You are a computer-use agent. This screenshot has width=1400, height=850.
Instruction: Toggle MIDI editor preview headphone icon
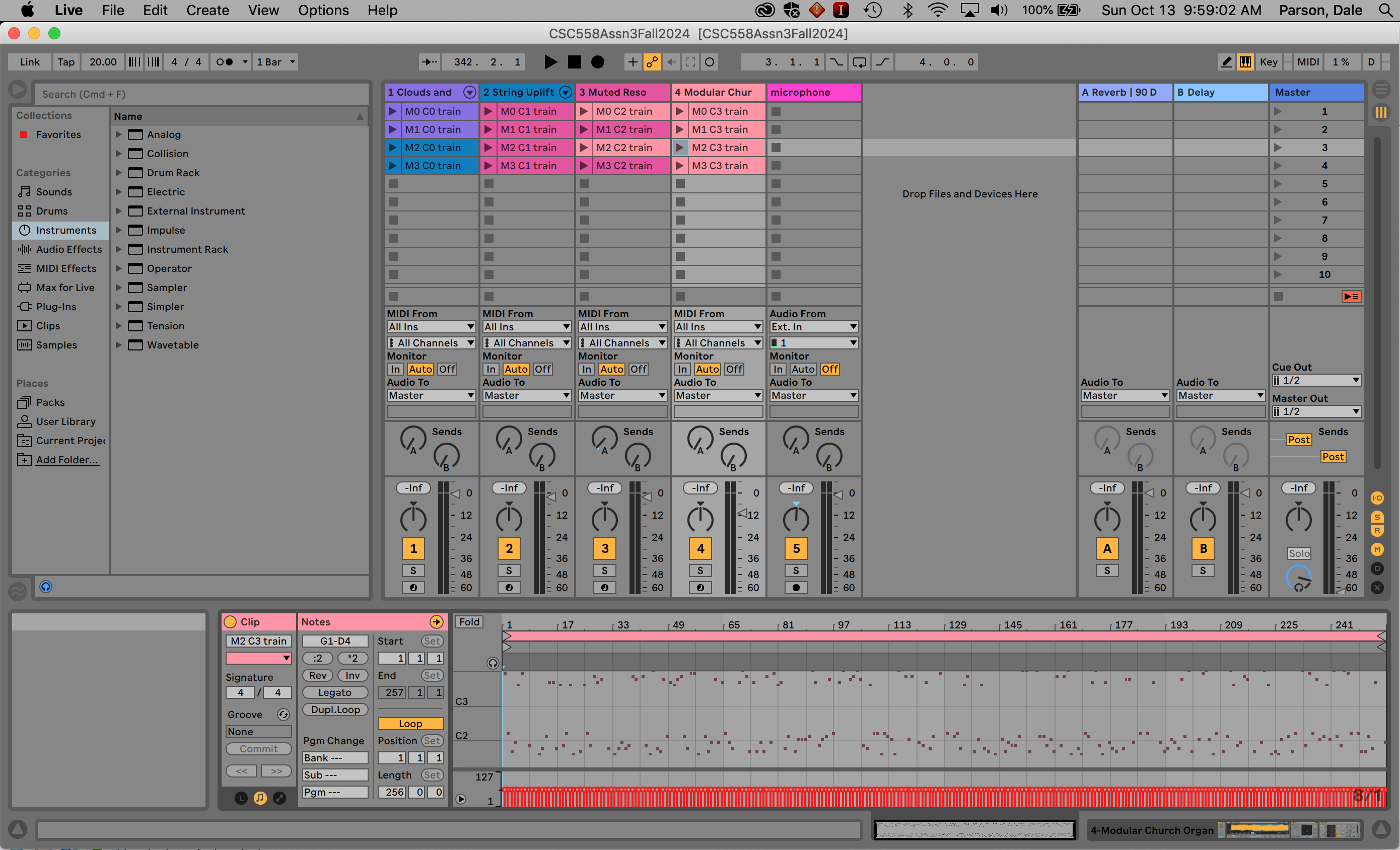[x=493, y=663]
